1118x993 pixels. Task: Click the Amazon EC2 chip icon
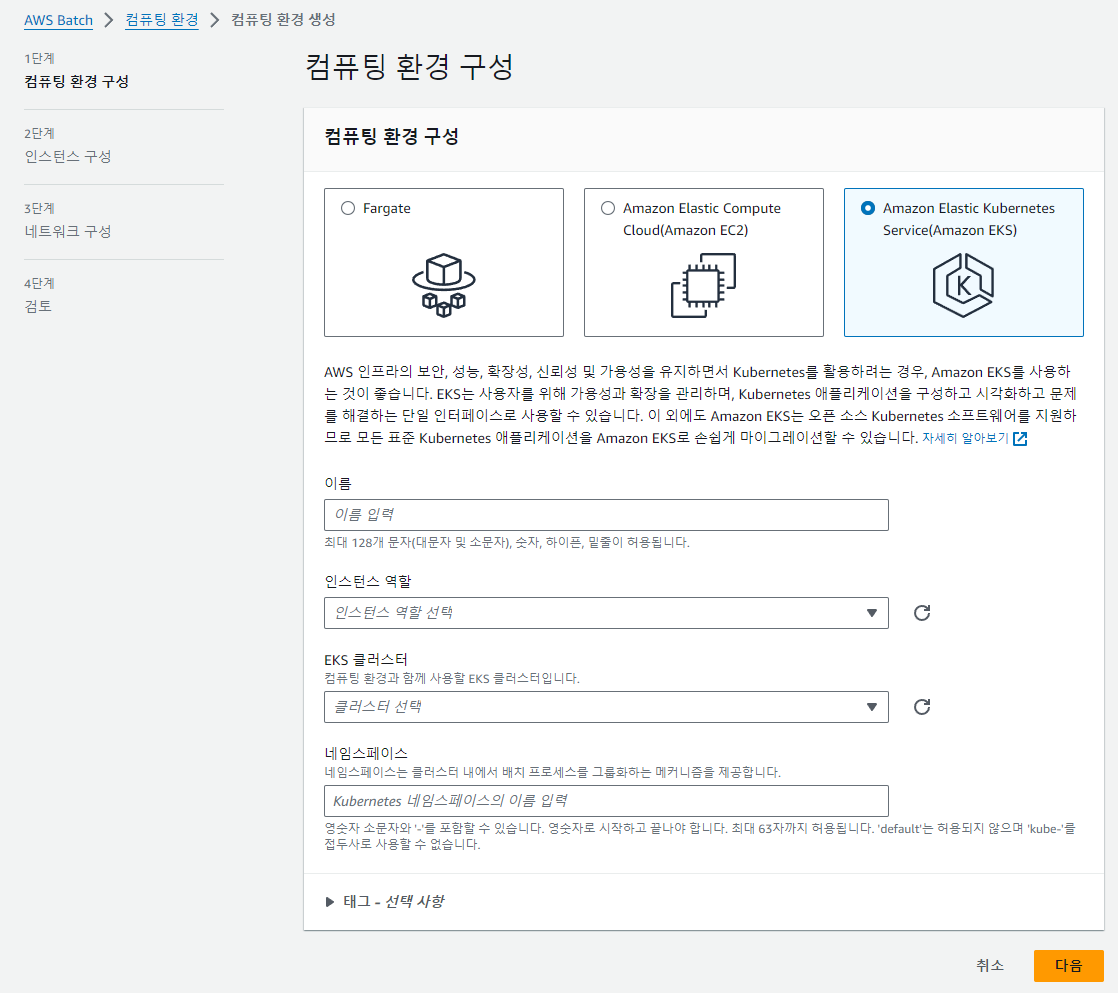click(x=704, y=285)
